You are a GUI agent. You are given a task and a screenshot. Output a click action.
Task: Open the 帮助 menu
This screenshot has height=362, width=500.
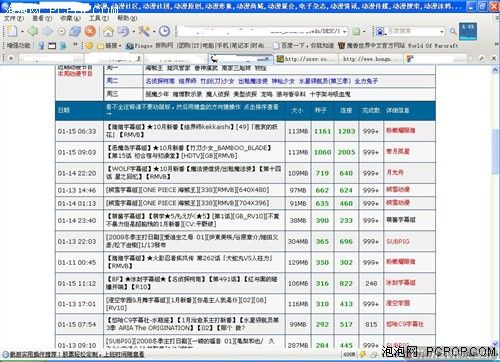(x=127, y=18)
